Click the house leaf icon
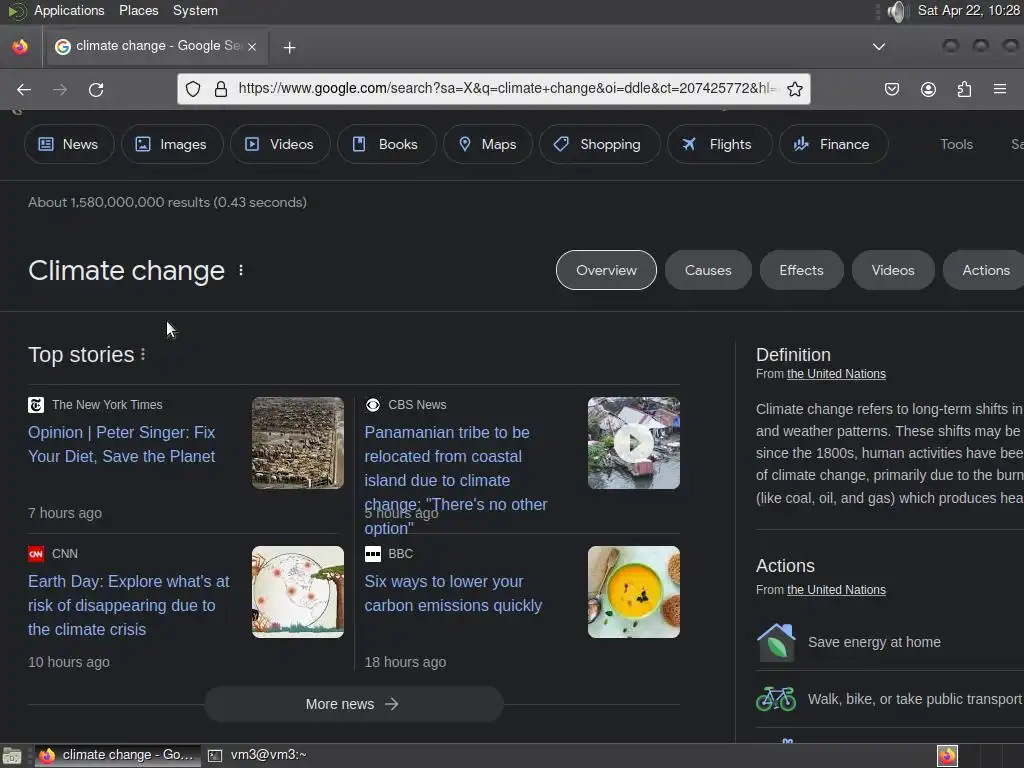The image size is (1024, 768). (x=776, y=642)
